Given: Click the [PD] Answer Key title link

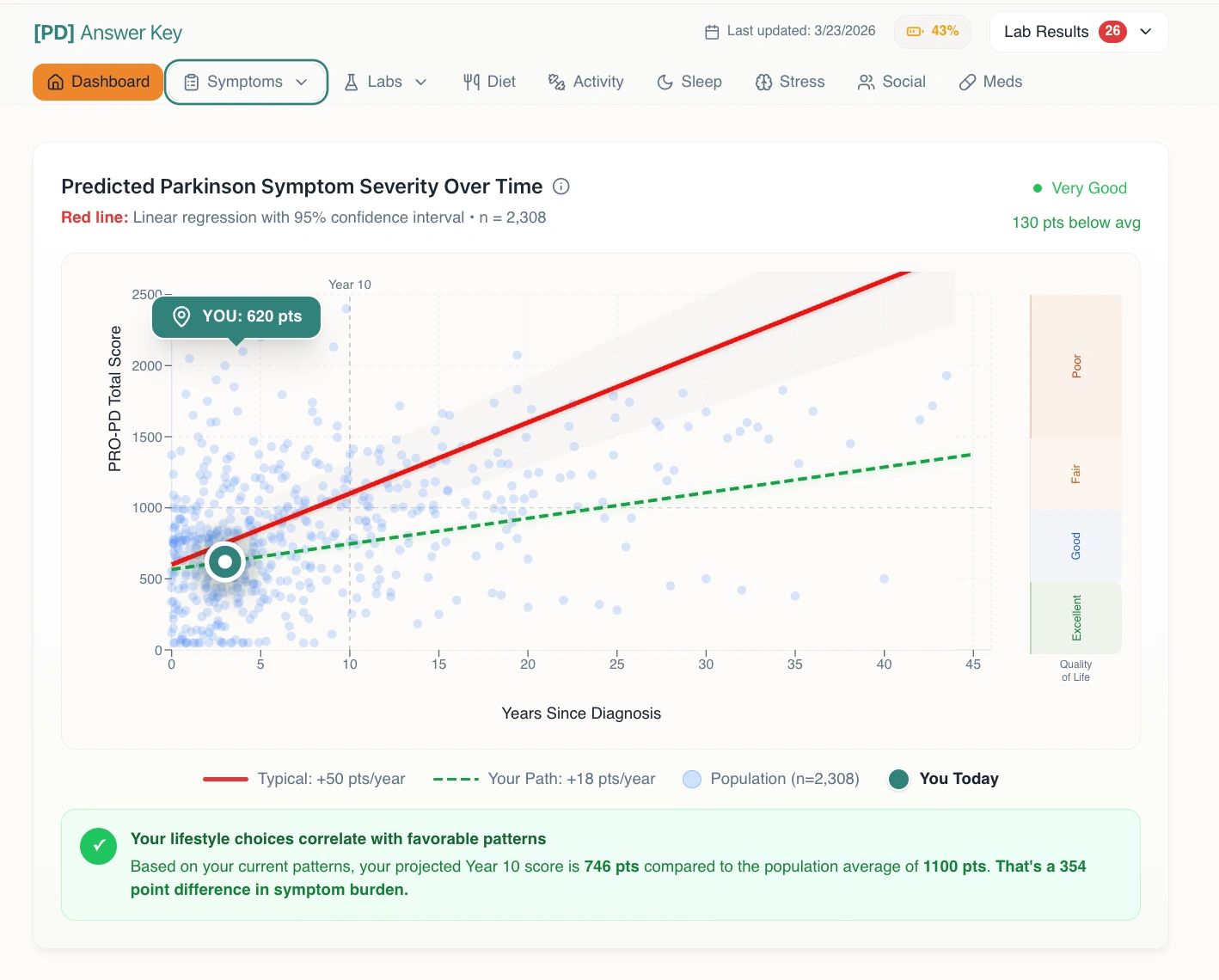Looking at the screenshot, I should tap(107, 33).
